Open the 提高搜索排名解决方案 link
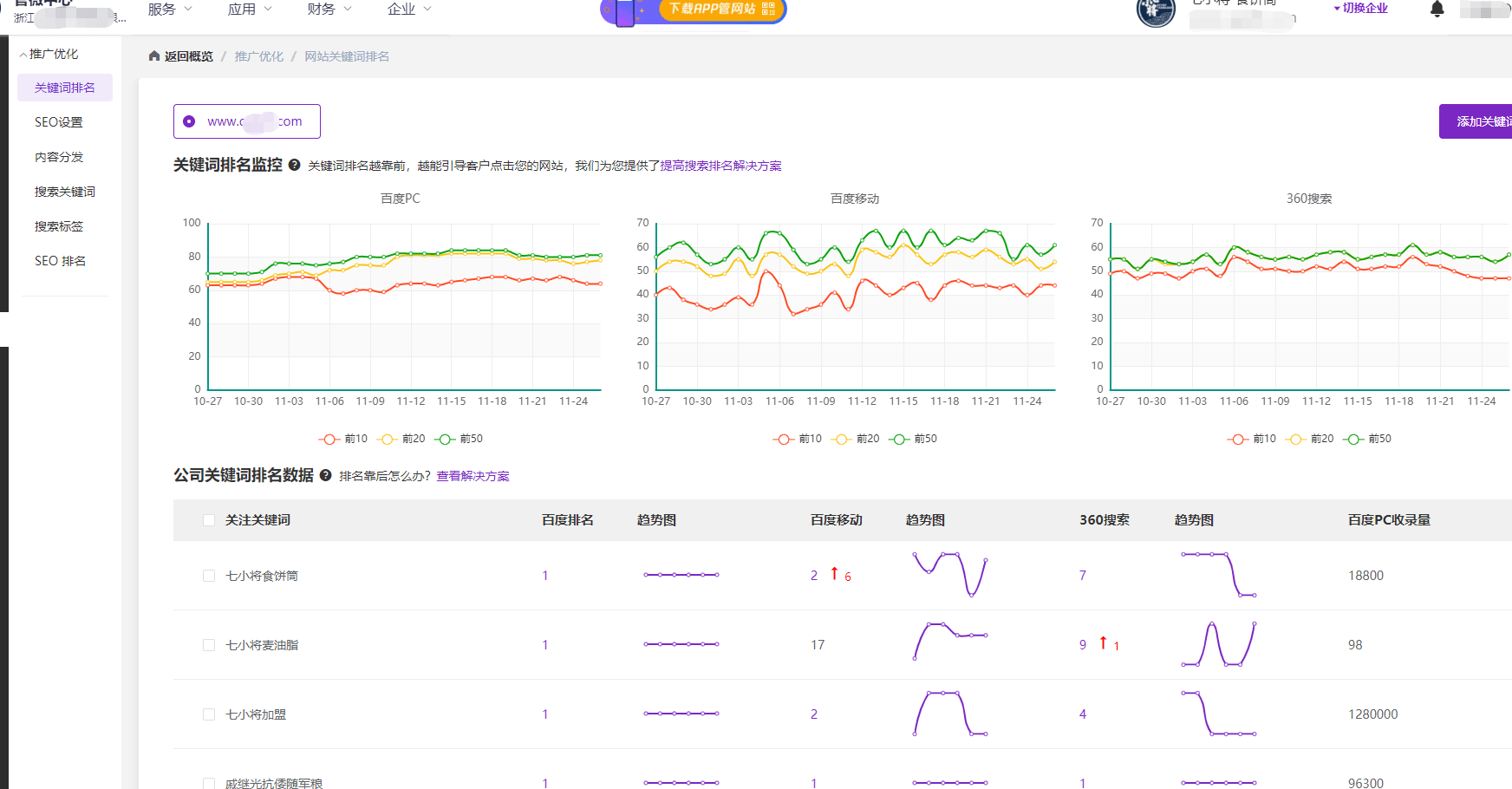The width and height of the screenshot is (1512, 789). pos(720,165)
